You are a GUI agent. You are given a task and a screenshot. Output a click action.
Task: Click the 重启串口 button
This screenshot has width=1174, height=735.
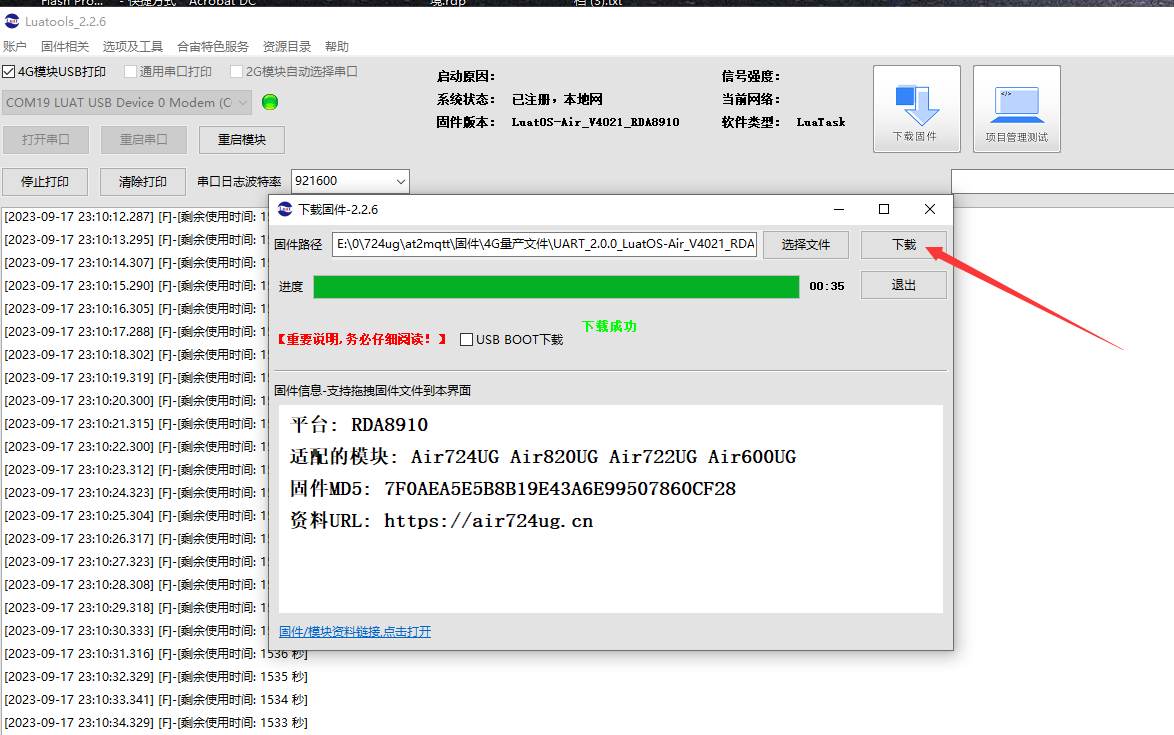point(144,140)
